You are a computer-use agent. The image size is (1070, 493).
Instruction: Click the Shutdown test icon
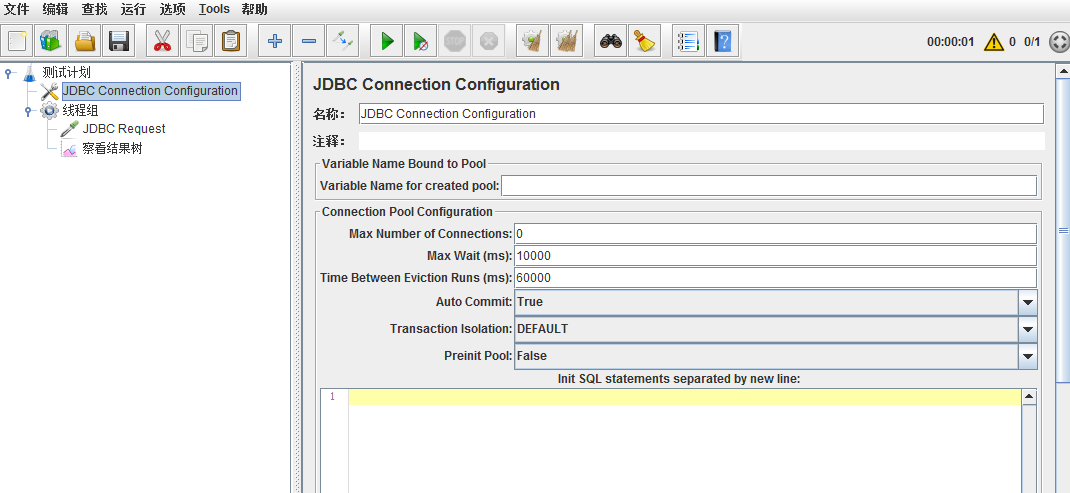(x=489, y=42)
